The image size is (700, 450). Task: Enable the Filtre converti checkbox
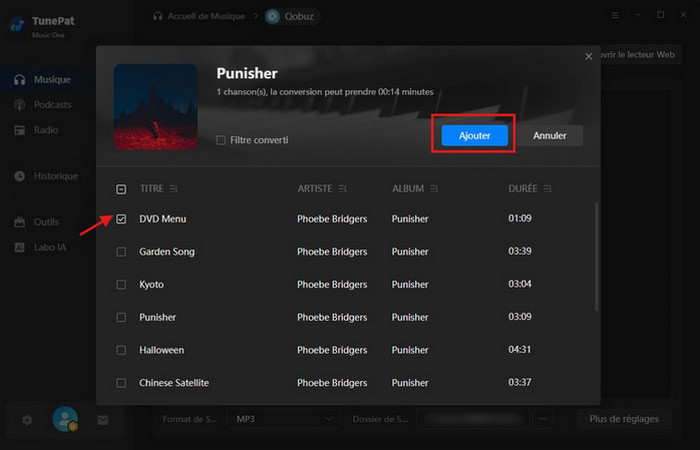pyautogui.click(x=221, y=140)
